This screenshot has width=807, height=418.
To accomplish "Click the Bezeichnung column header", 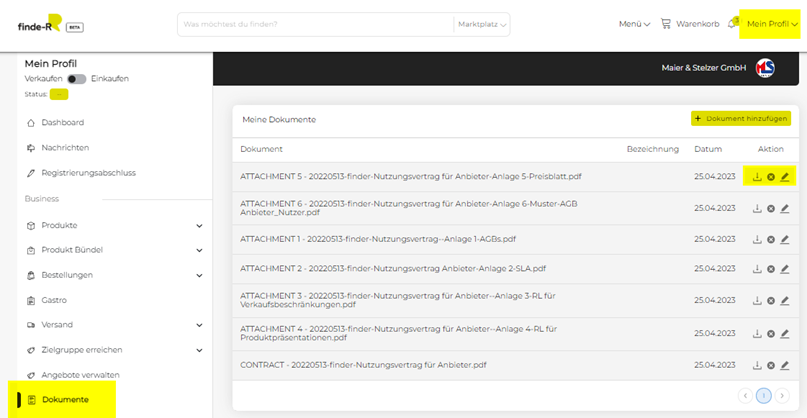I will coord(653,149).
